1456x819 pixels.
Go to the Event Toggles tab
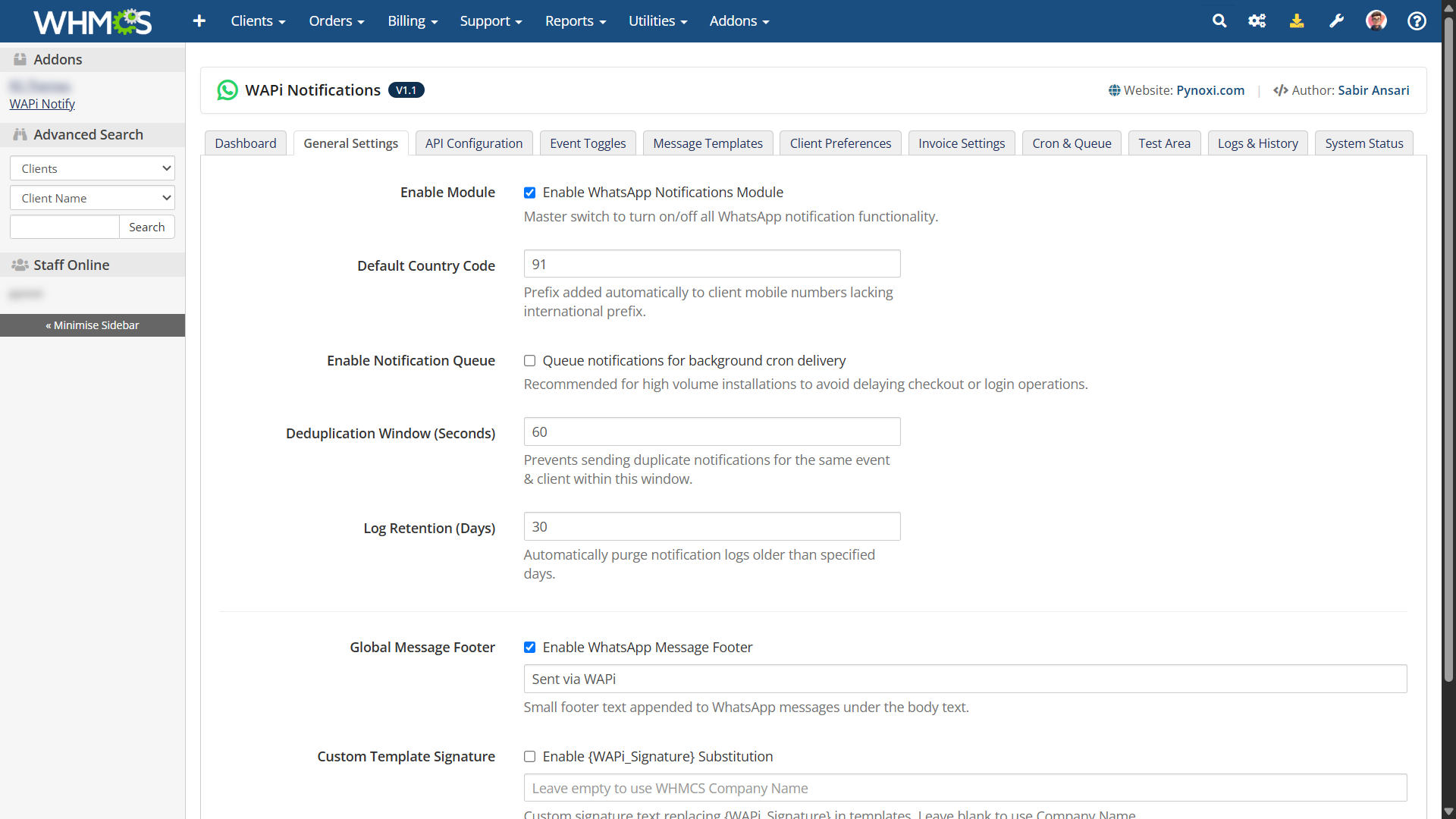click(x=588, y=143)
